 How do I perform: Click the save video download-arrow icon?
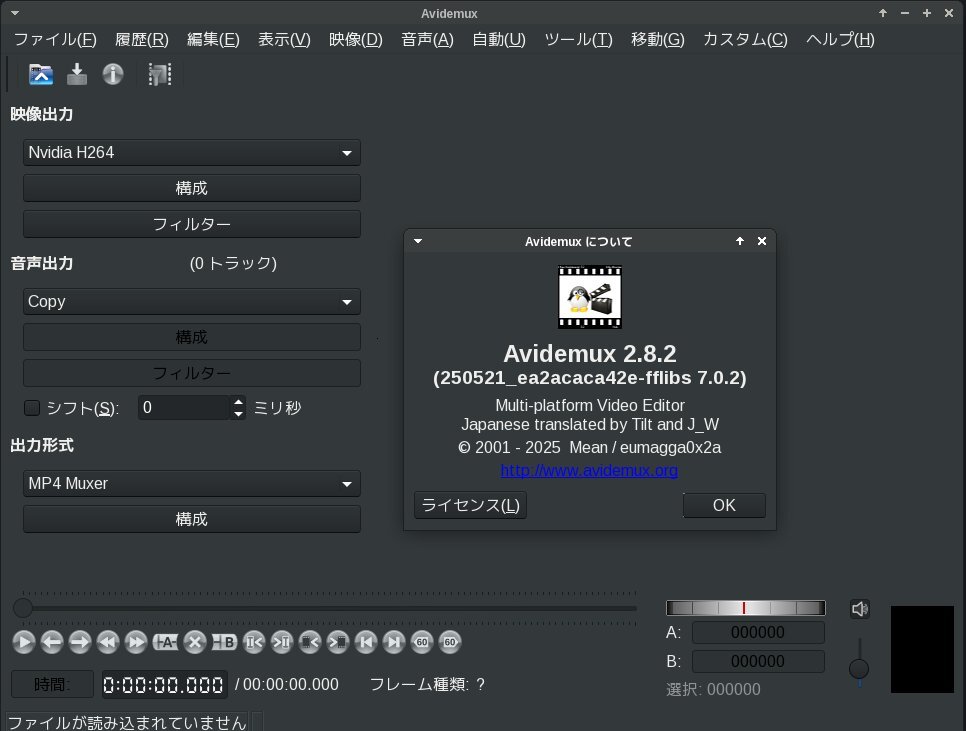coord(77,75)
